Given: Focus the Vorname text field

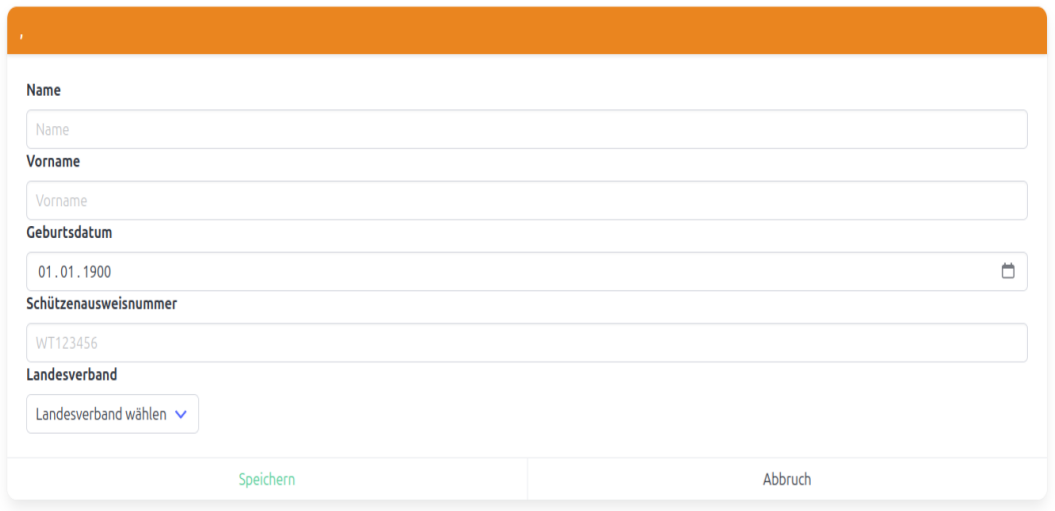Looking at the screenshot, I should (x=526, y=200).
